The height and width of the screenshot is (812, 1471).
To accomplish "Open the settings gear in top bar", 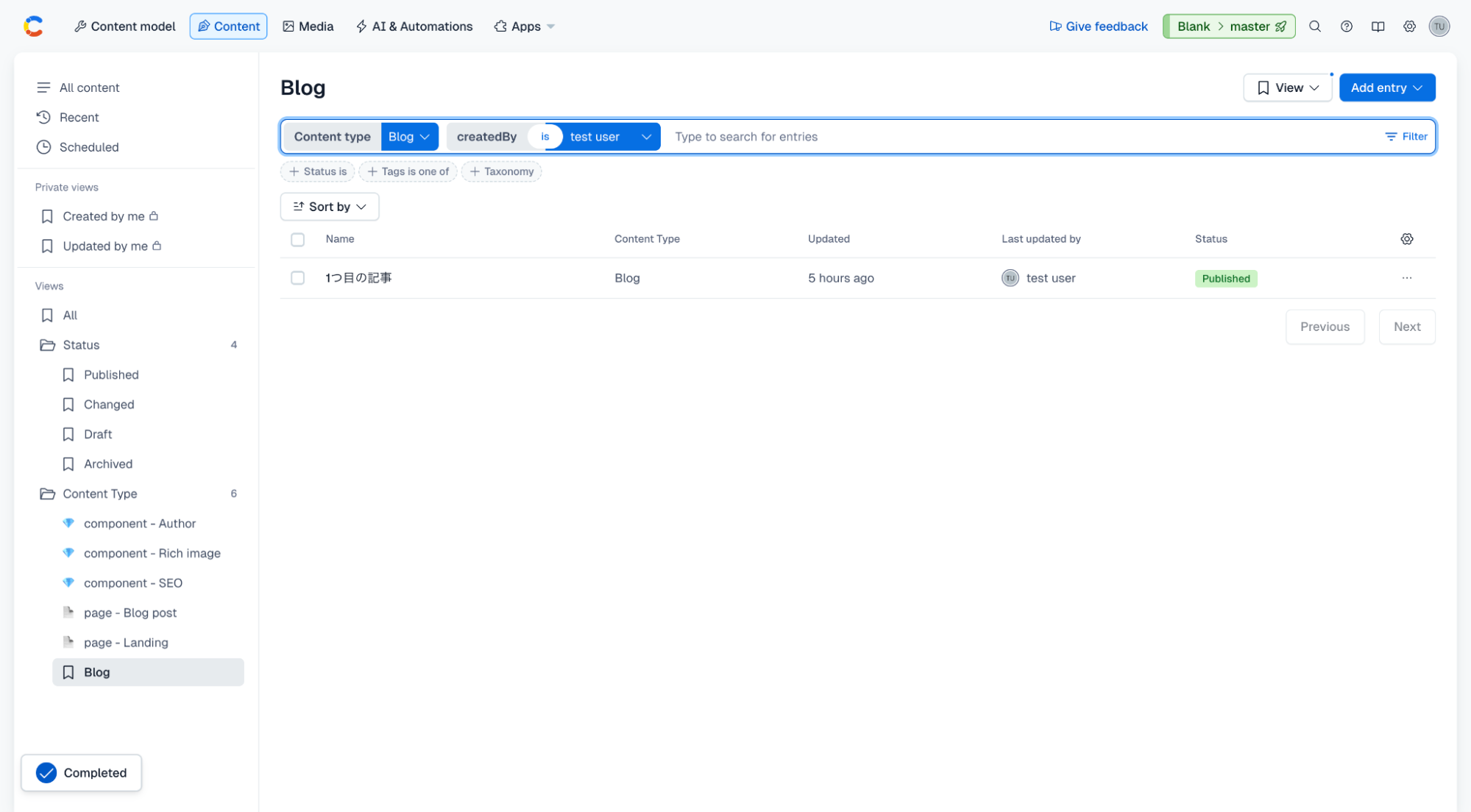I will 1408,26.
